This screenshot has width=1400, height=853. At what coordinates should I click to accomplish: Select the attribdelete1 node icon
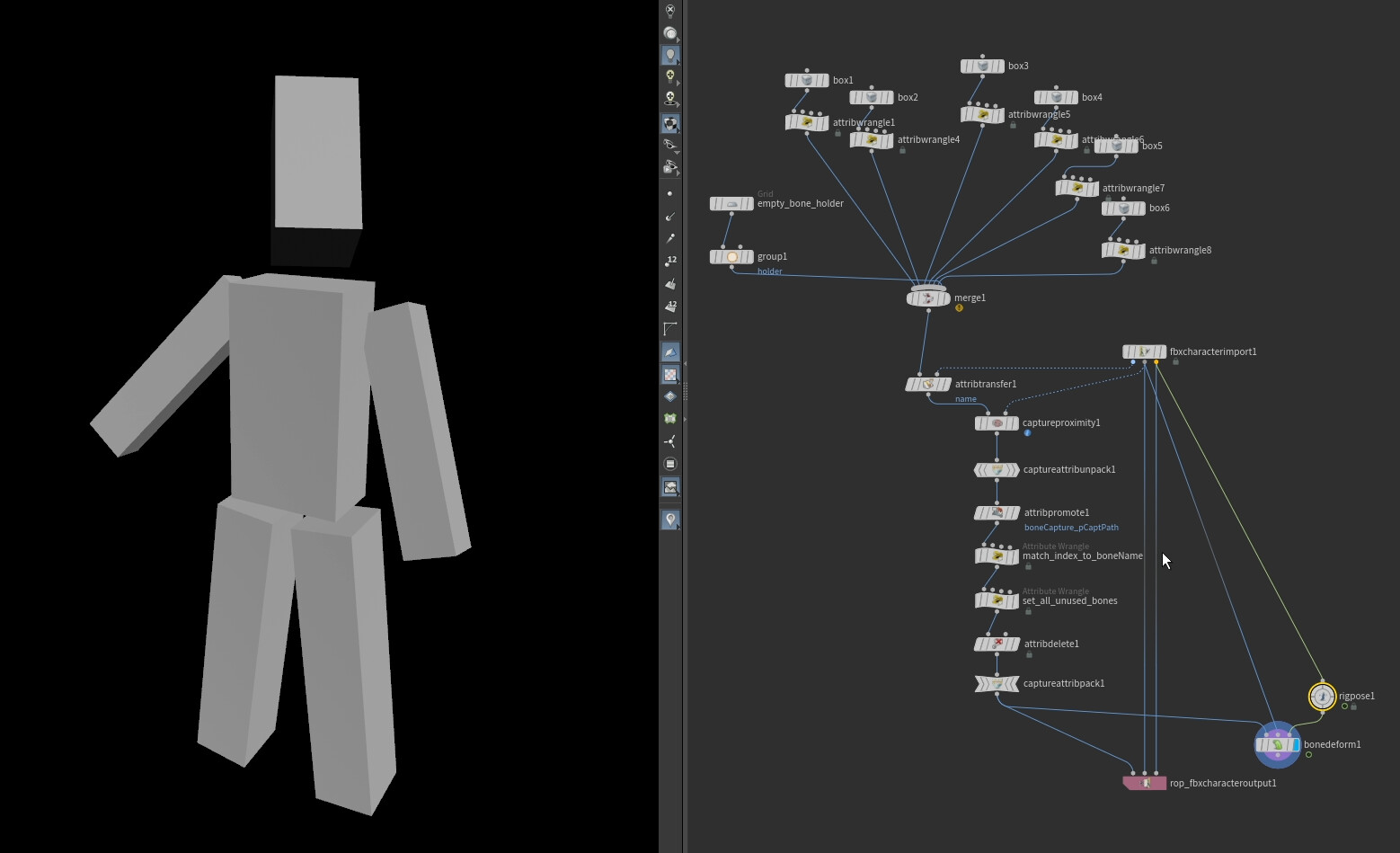(997, 644)
